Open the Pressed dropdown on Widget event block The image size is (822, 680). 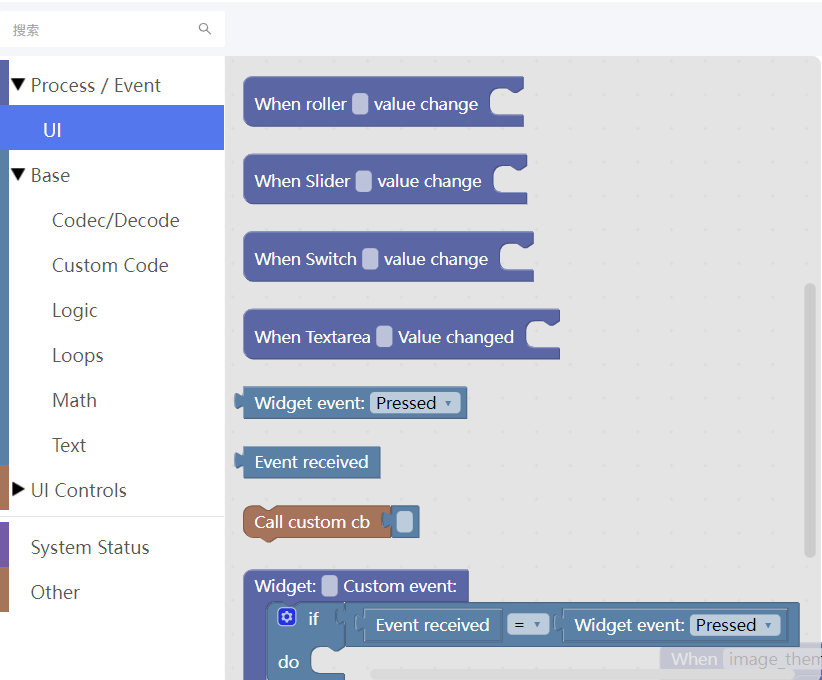point(416,402)
